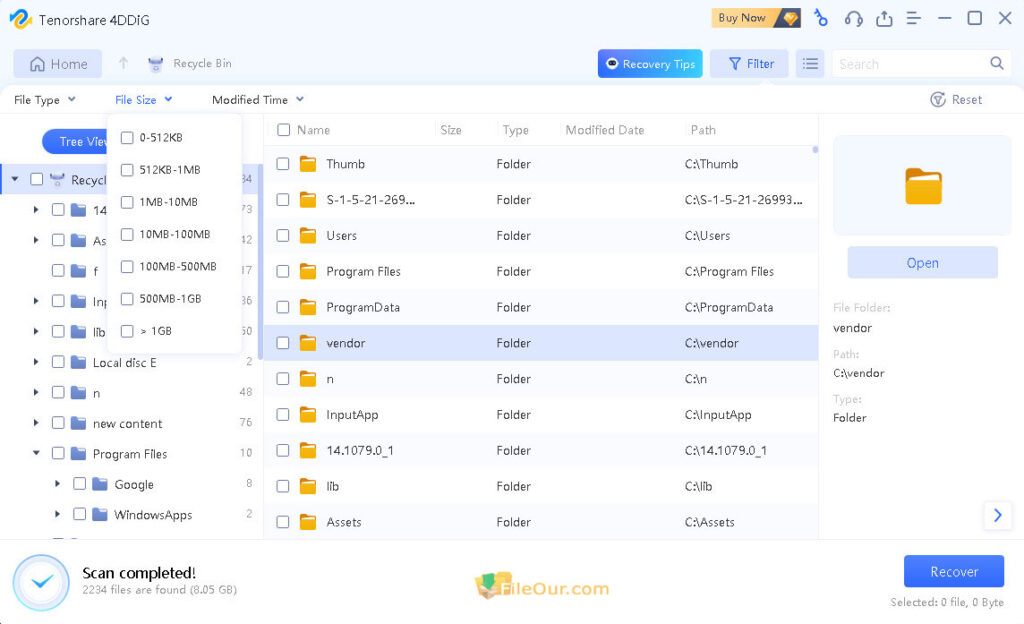
Task: Click the share/export icon
Action: point(884,18)
